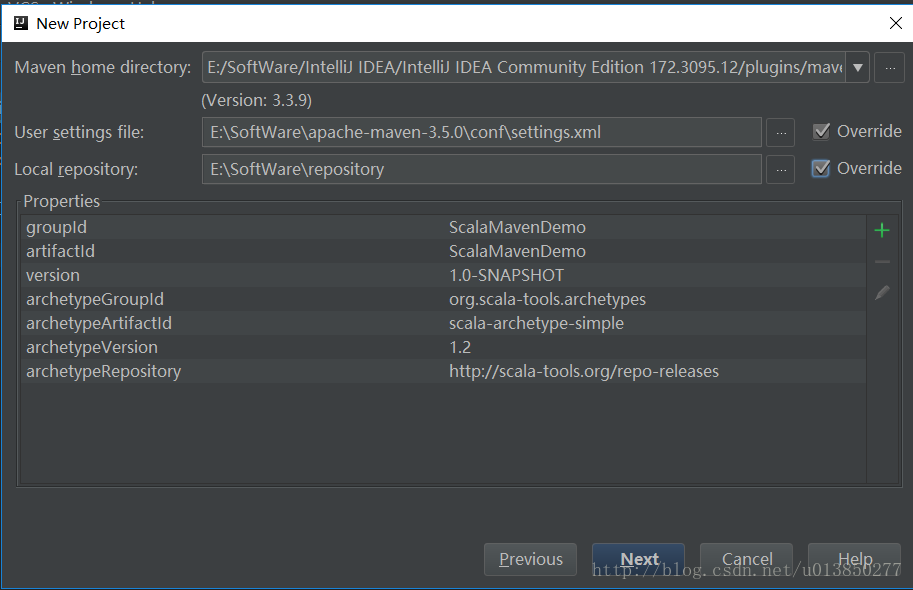Click the green plus add property icon

(x=882, y=231)
